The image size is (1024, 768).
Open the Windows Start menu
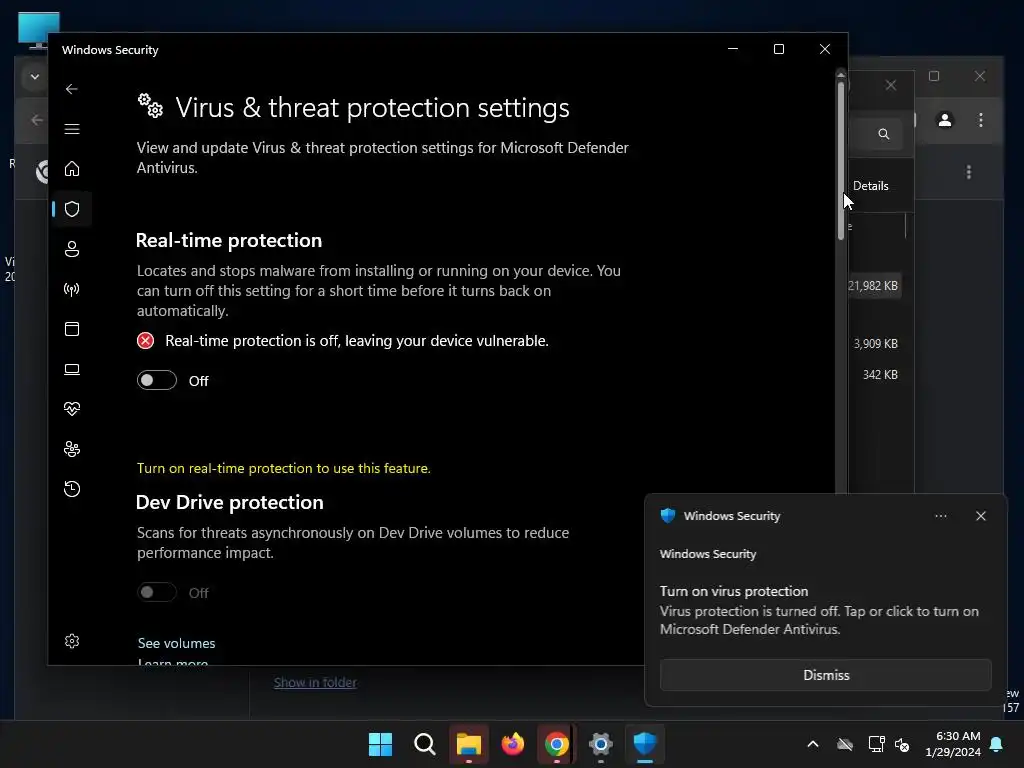pos(380,744)
